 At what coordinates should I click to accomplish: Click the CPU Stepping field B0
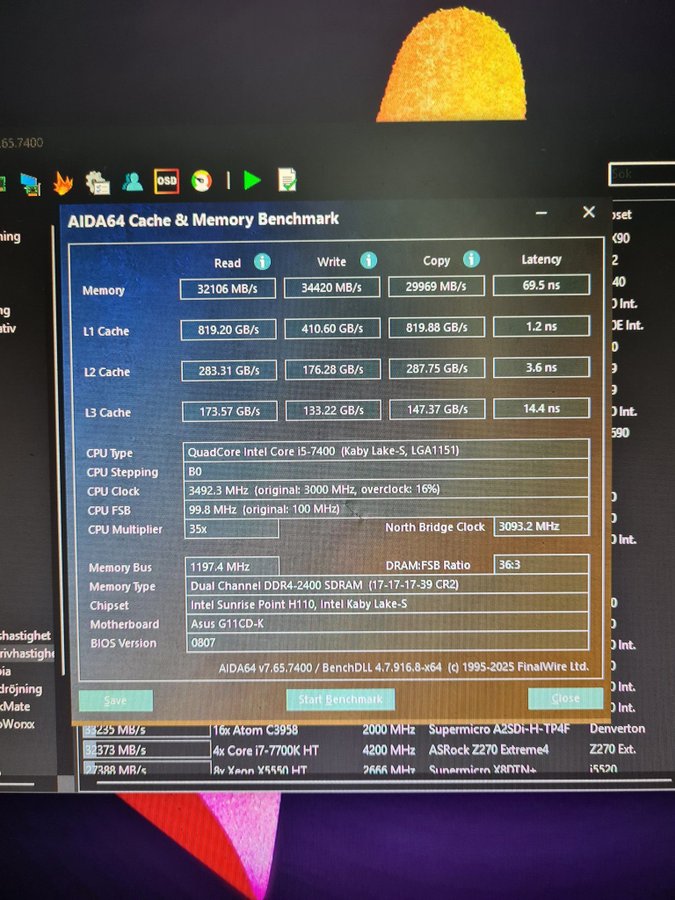(x=386, y=471)
